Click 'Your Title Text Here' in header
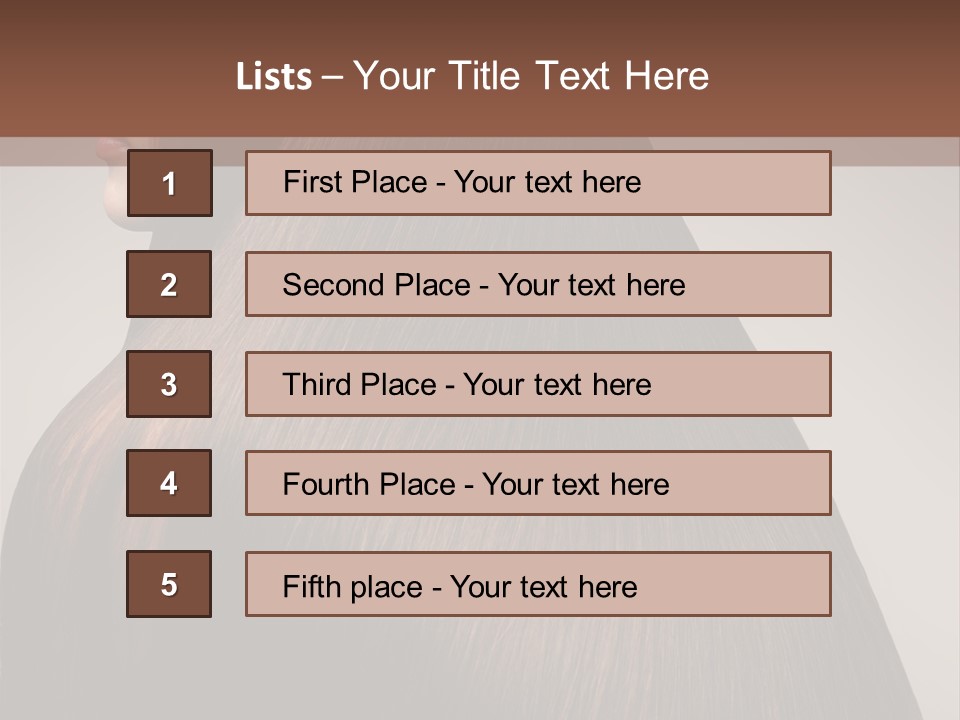This screenshot has width=960, height=720. click(x=531, y=76)
